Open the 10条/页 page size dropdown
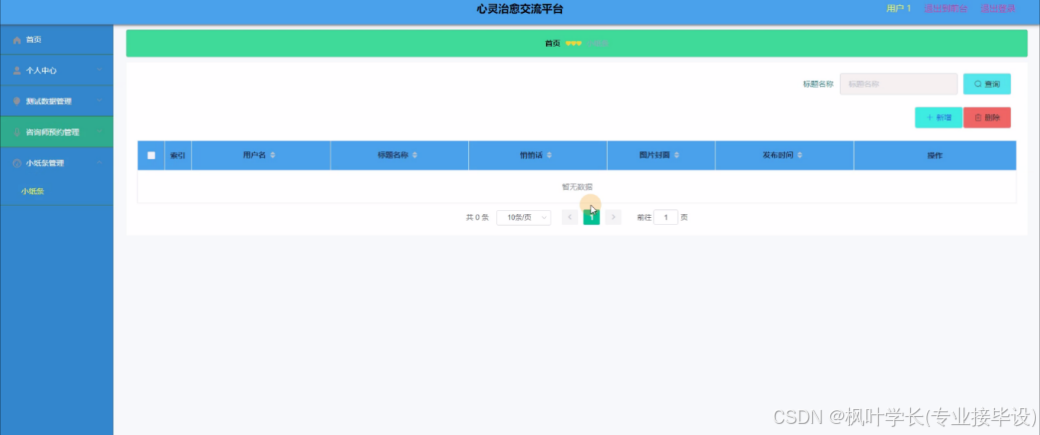This screenshot has width=1040, height=435. coord(523,218)
